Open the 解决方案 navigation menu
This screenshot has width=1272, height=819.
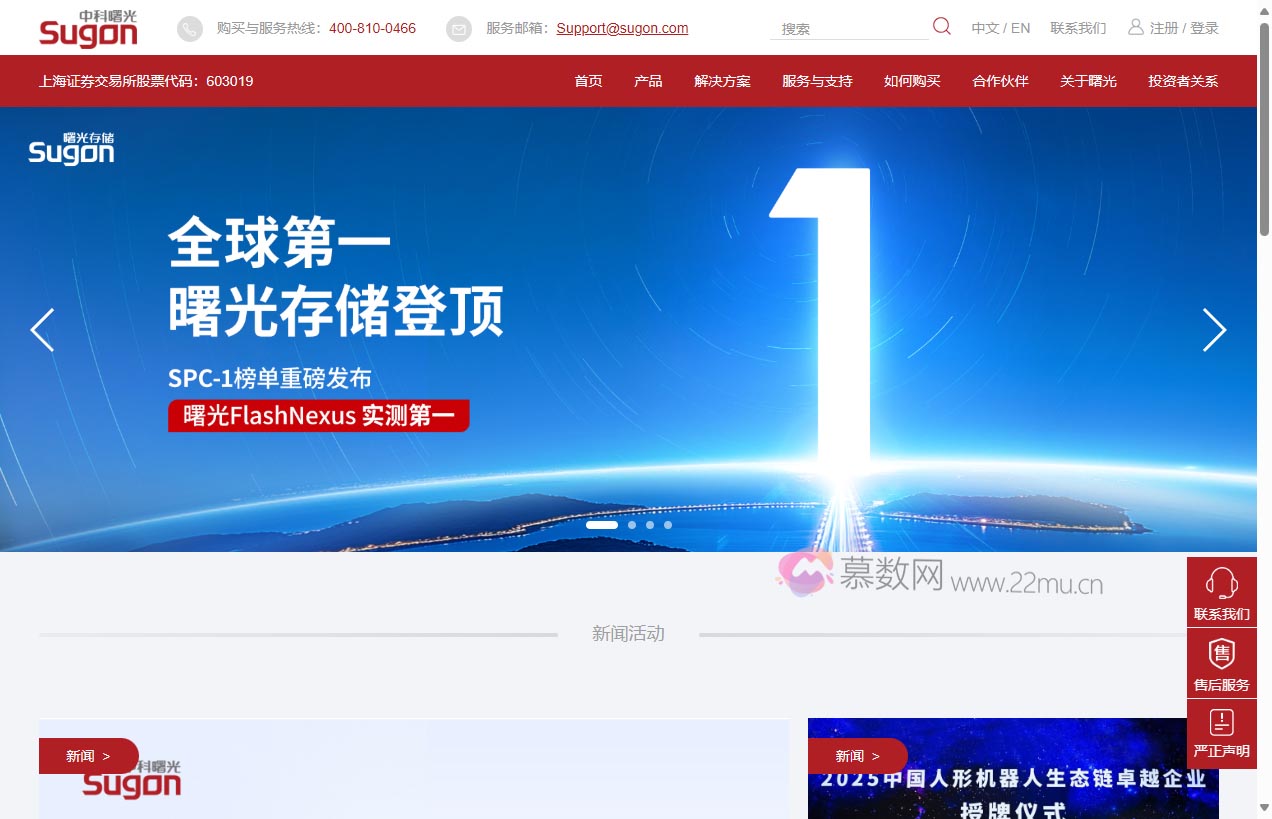721,81
